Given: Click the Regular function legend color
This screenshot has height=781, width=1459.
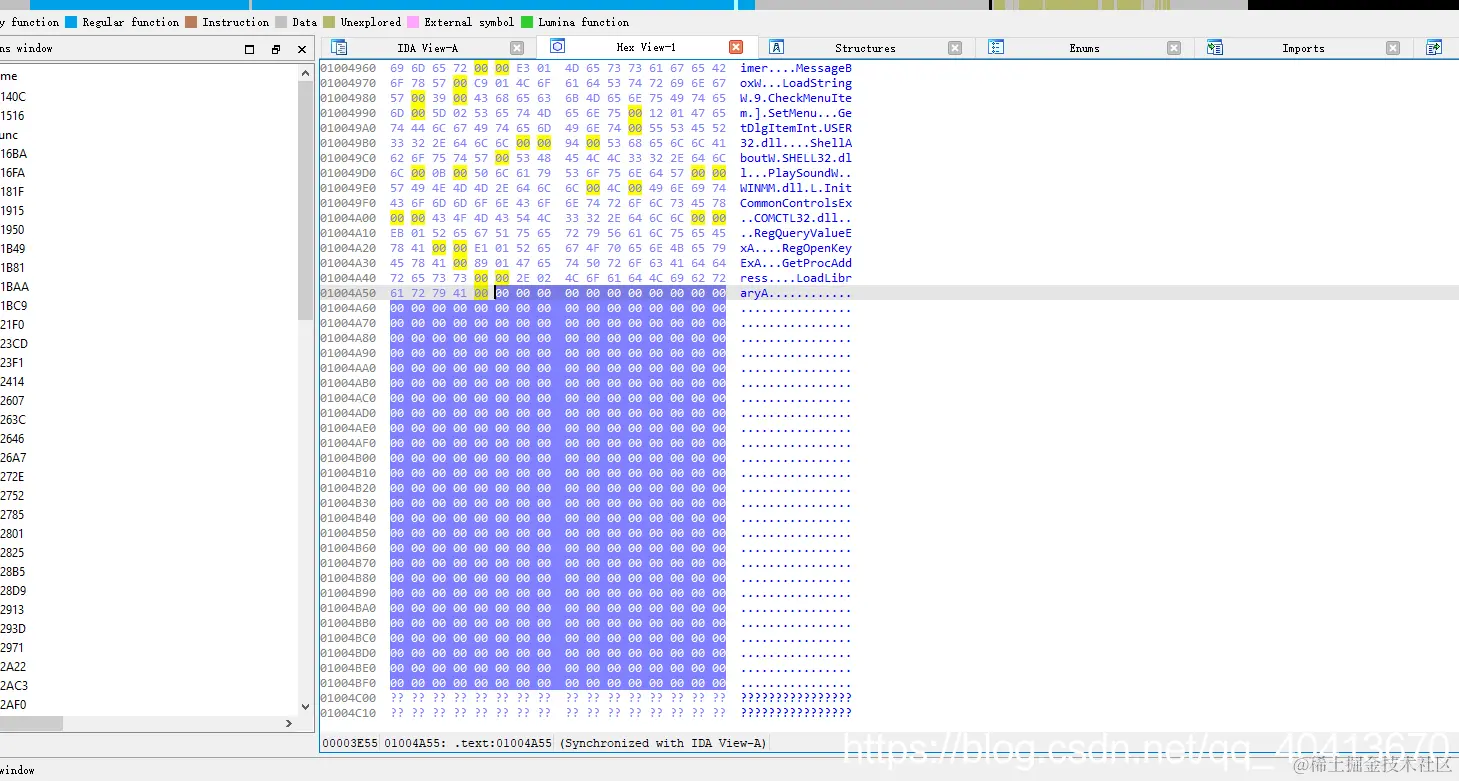Looking at the screenshot, I should [71, 22].
